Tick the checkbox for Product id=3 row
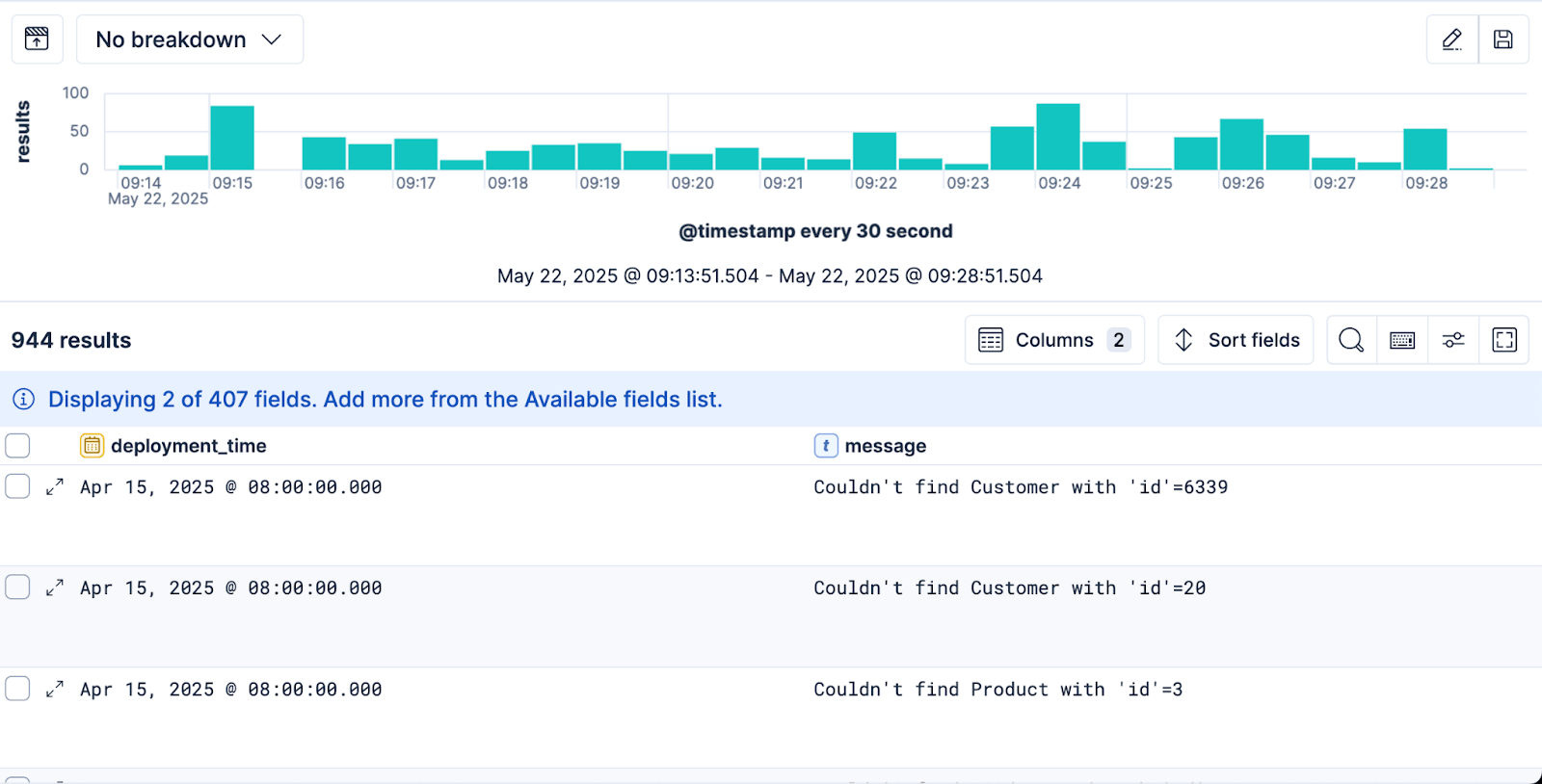1542x784 pixels. click(17, 689)
